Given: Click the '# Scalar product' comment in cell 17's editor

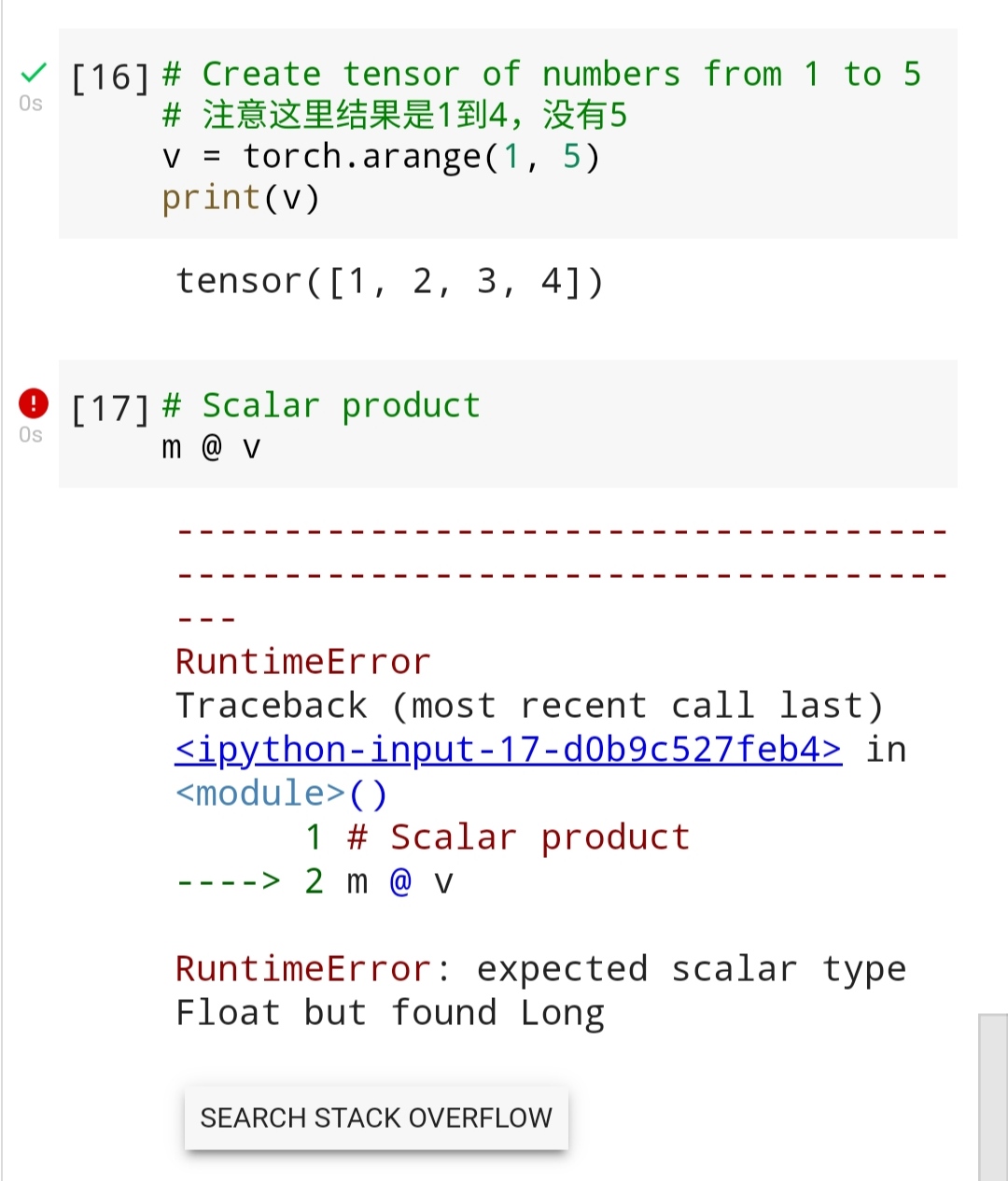Looking at the screenshot, I should point(321,405).
